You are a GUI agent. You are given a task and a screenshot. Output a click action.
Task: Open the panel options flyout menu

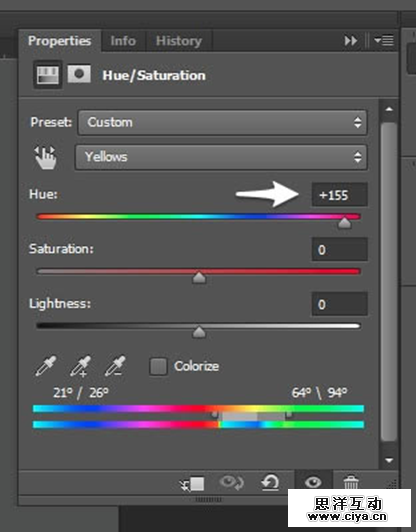tap(384, 41)
